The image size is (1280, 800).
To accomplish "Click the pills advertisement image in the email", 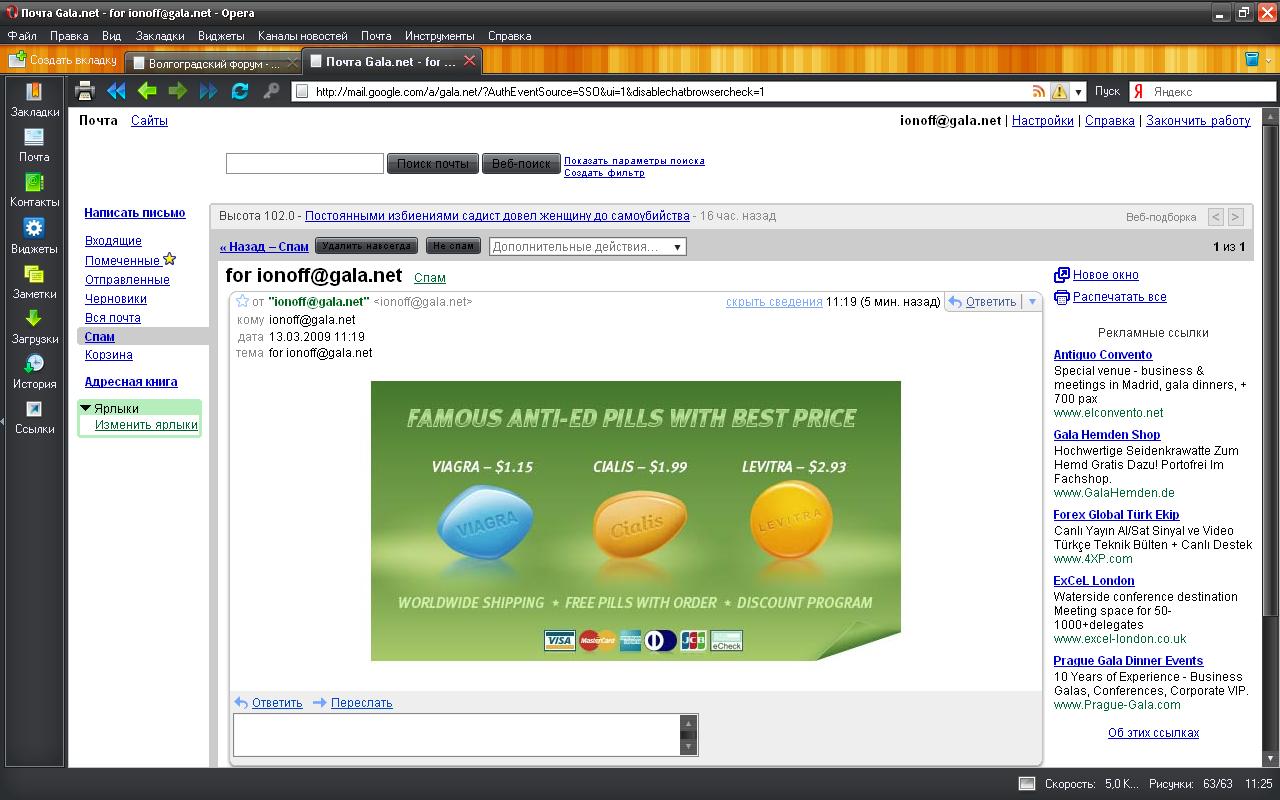I will click(636, 521).
